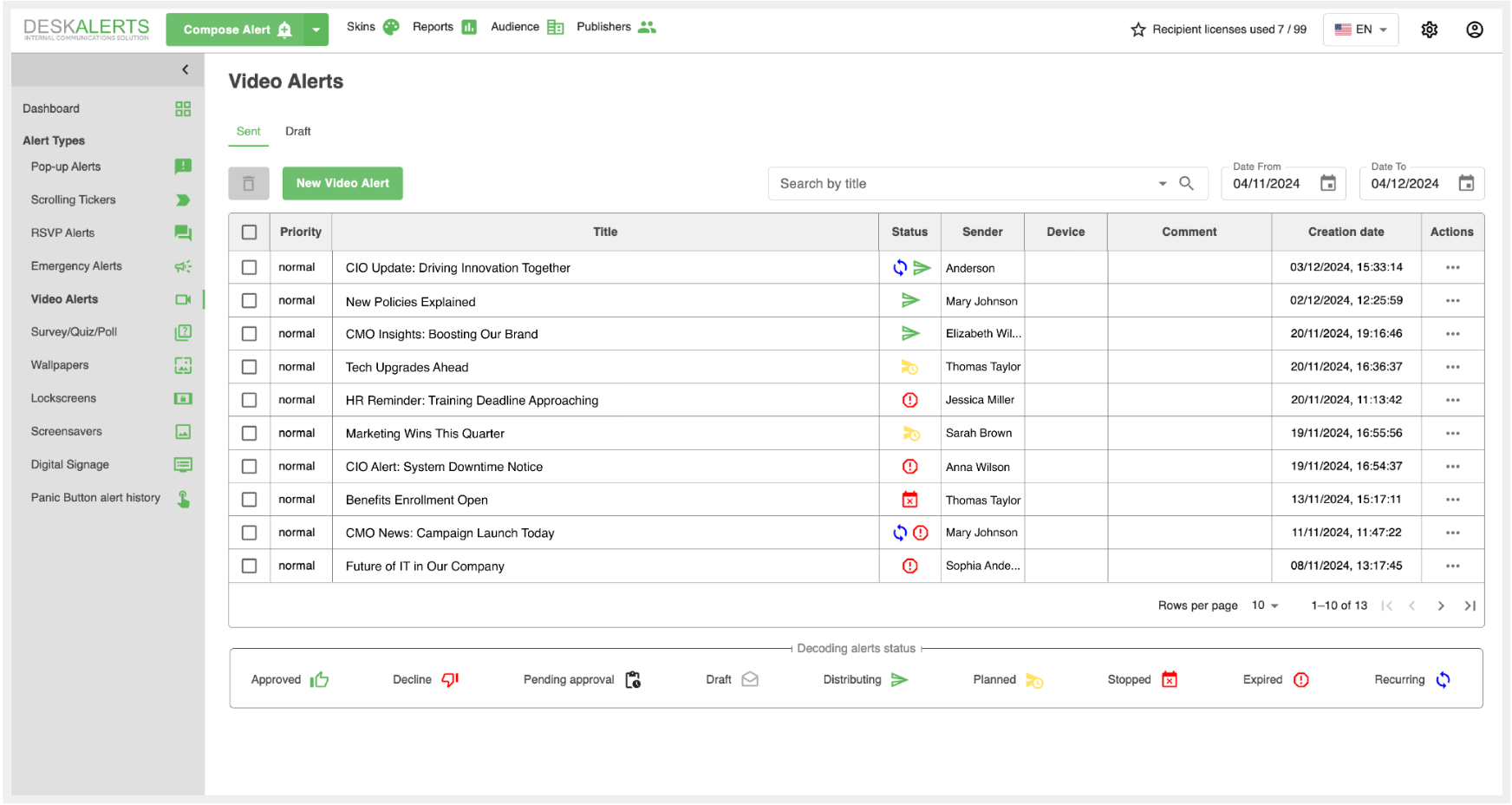Check the Tech Upgrades Ahead row checkbox
The width and height of the screenshot is (1512, 805).
point(250,367)
